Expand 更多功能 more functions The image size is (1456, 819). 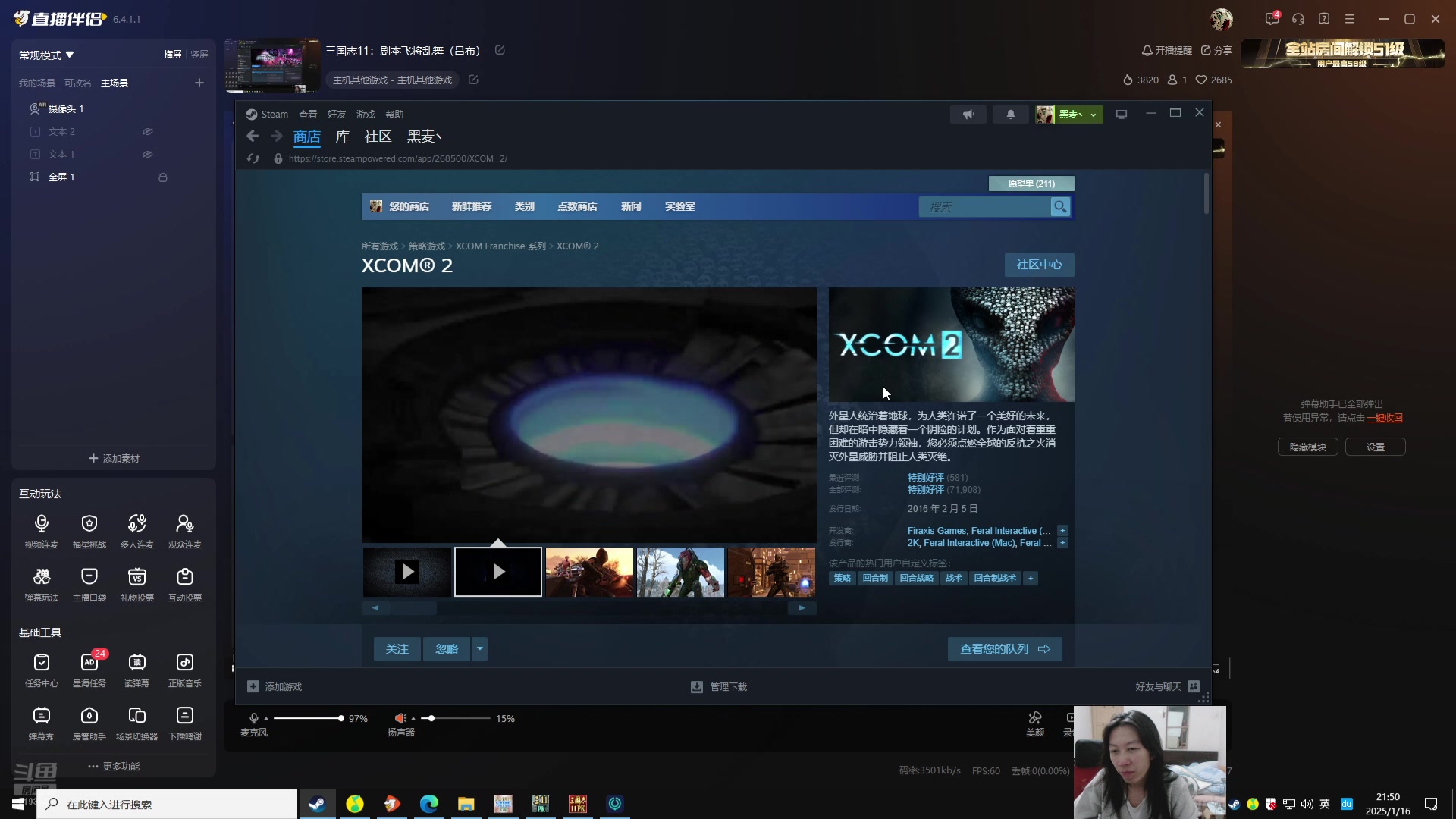point(114,766)
